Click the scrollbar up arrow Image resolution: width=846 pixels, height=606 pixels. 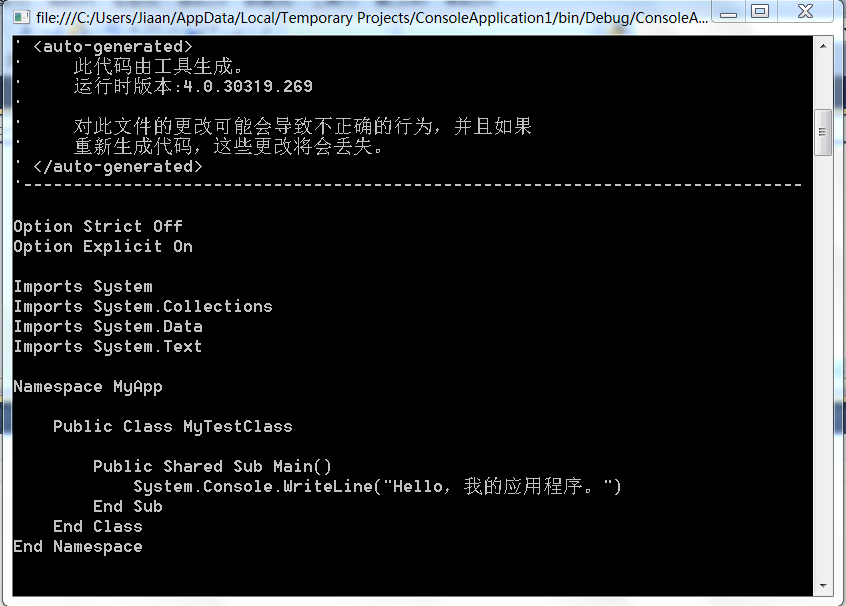tap(823, 46)
